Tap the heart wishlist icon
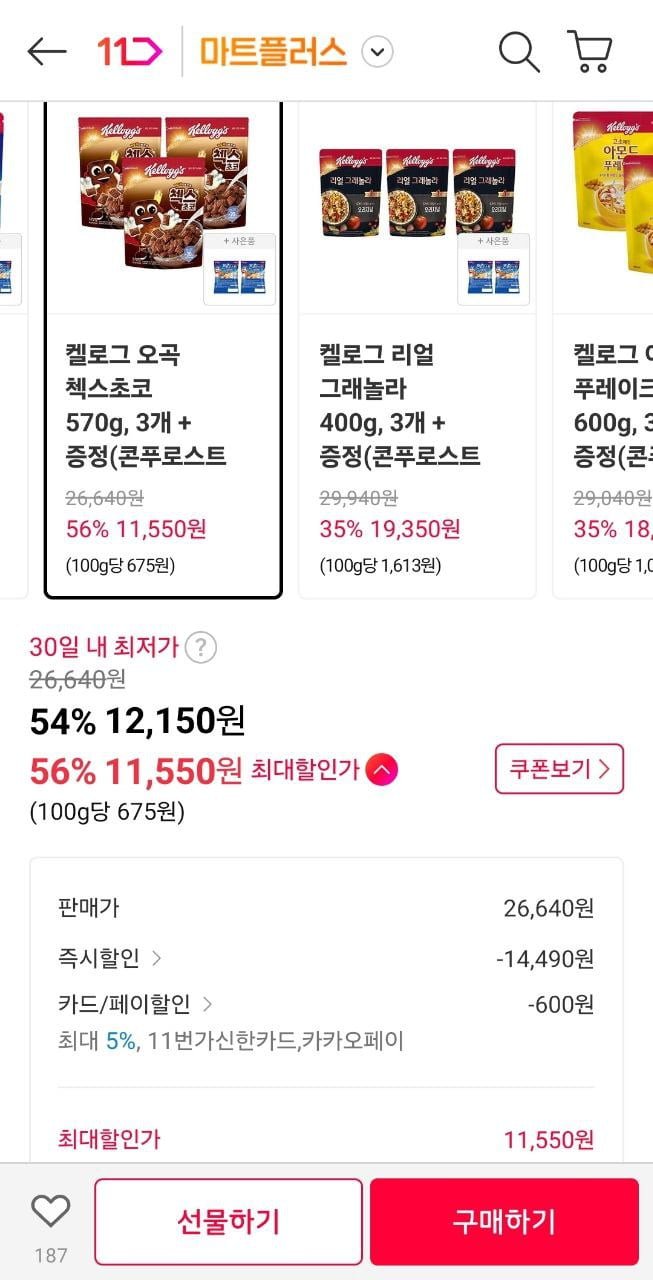 50,1212
